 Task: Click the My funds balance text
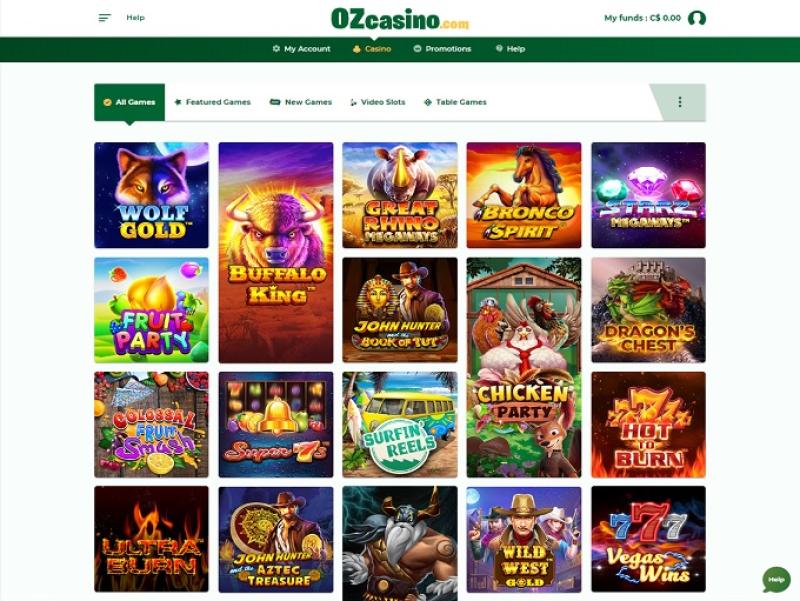pos(642,18)
